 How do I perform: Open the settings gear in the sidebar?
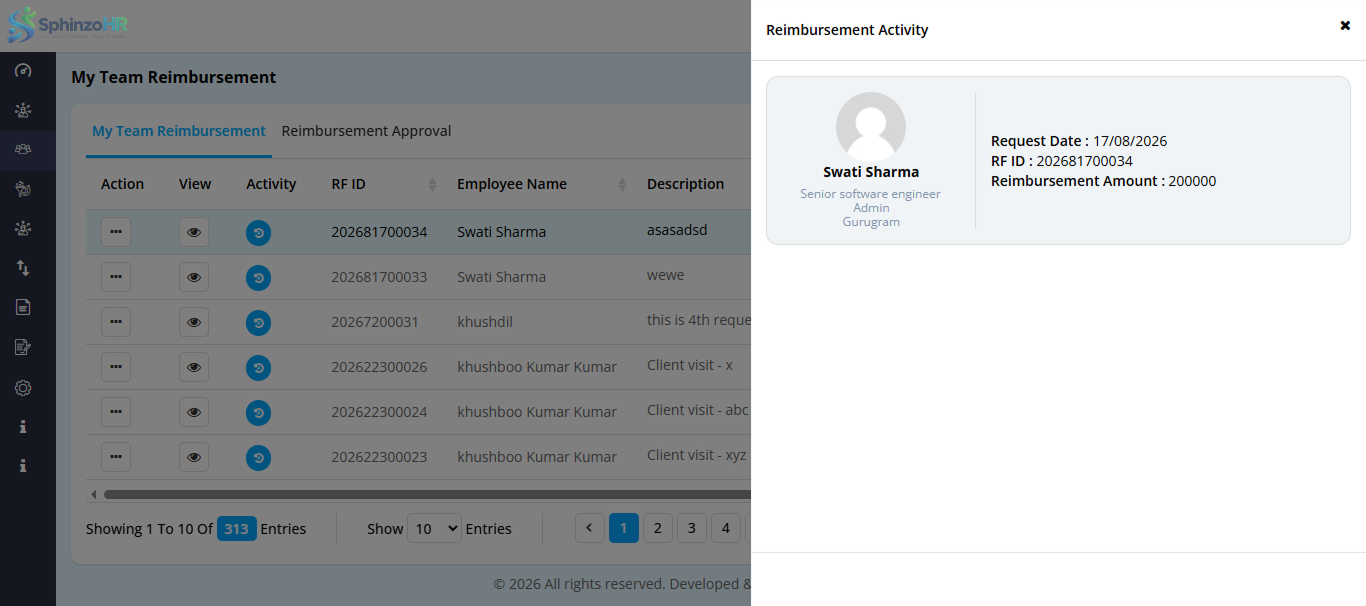click(x=23, y=388)
